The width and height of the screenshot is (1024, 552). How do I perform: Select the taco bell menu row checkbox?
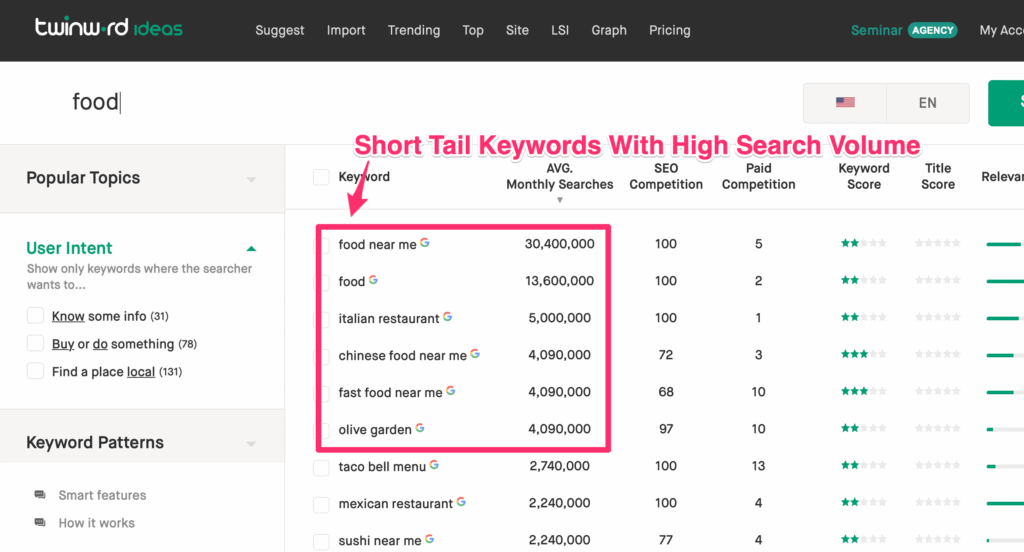[321, 468]
